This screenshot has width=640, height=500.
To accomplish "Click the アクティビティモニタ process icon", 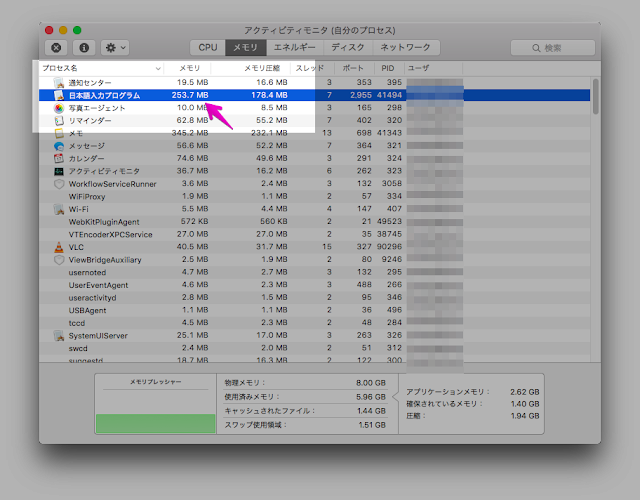I will pos(59,171).
